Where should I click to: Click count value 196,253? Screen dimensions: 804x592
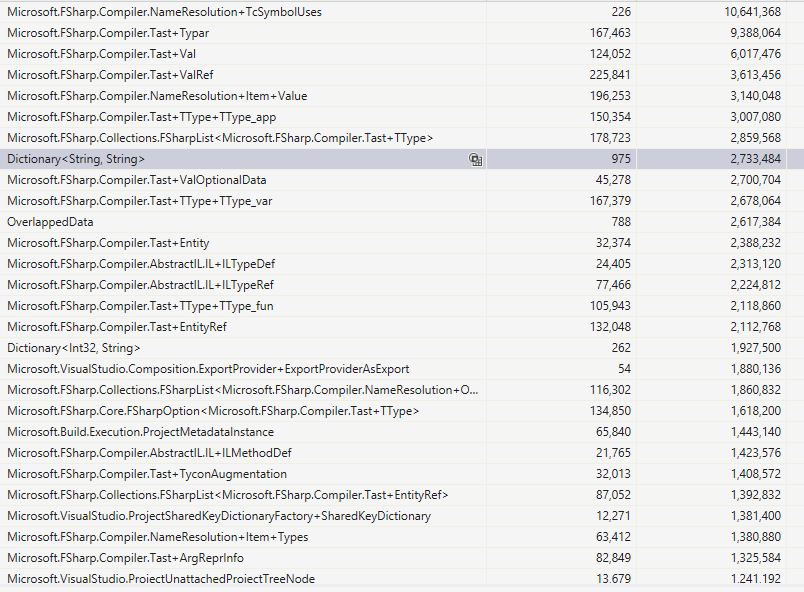[610, 96]
